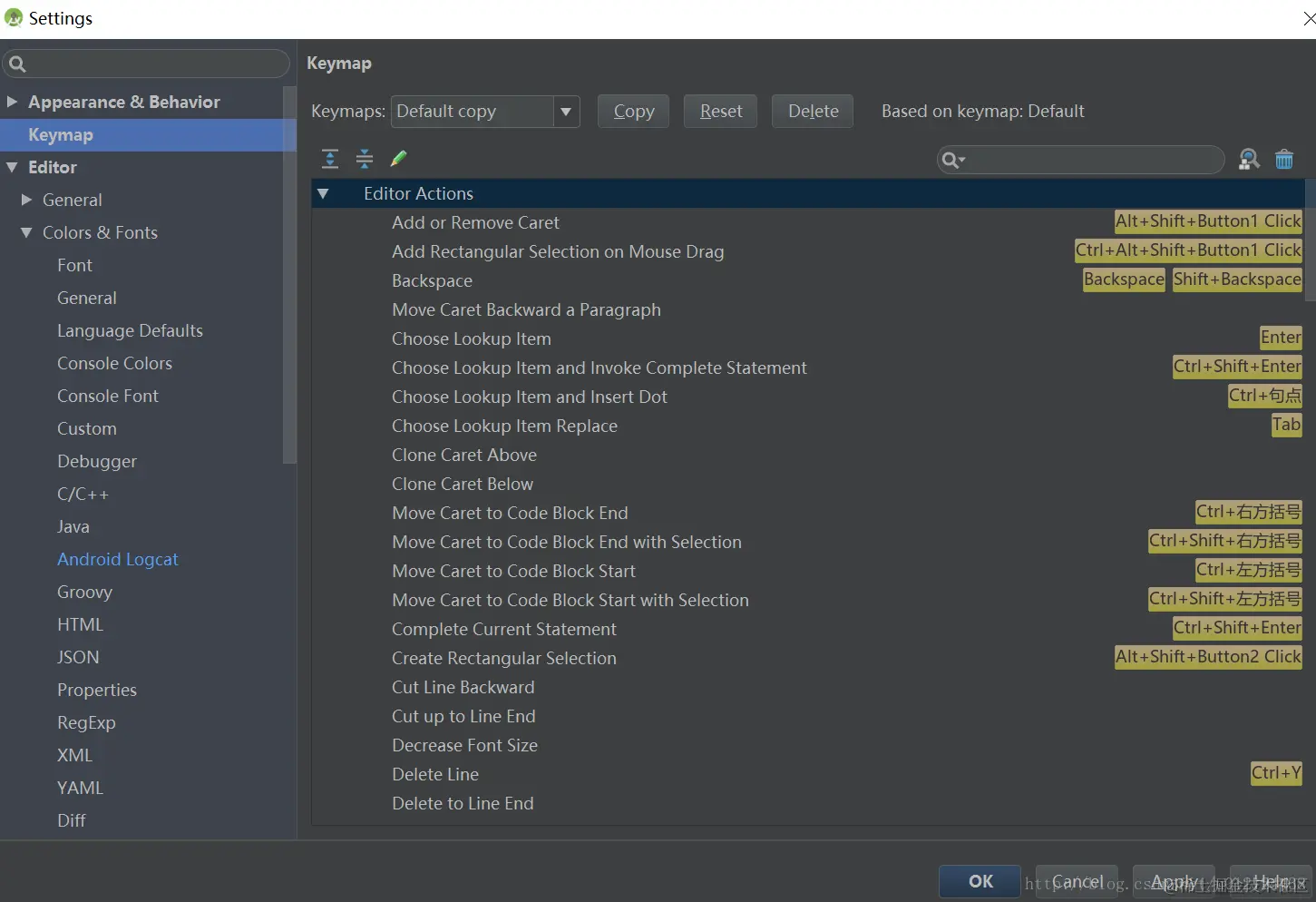1316x902 pixels.
Task: Open HTML color settings
Action: [80, 624]
